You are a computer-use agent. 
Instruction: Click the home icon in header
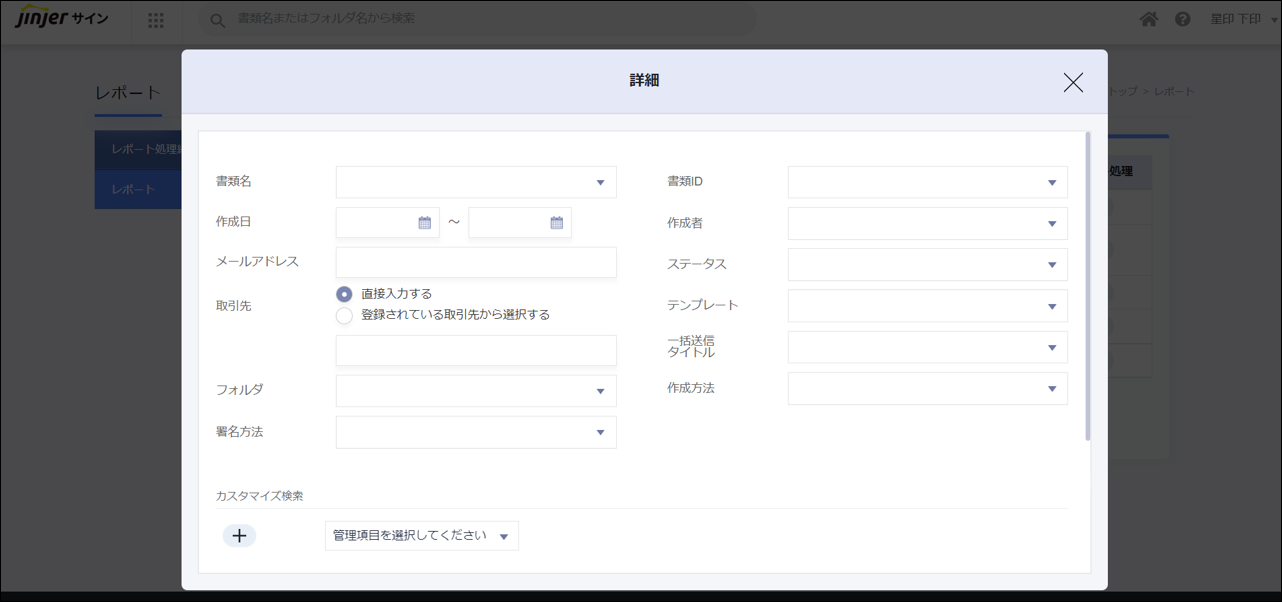coord(1149,19)
